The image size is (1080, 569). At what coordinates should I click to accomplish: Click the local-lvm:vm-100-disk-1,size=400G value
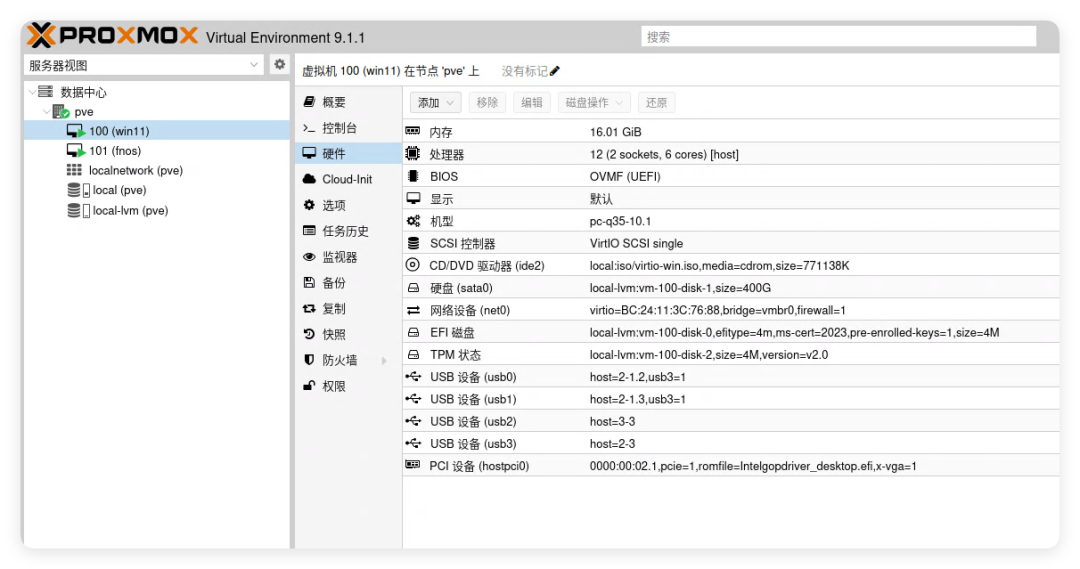click(x=680, y=288)
